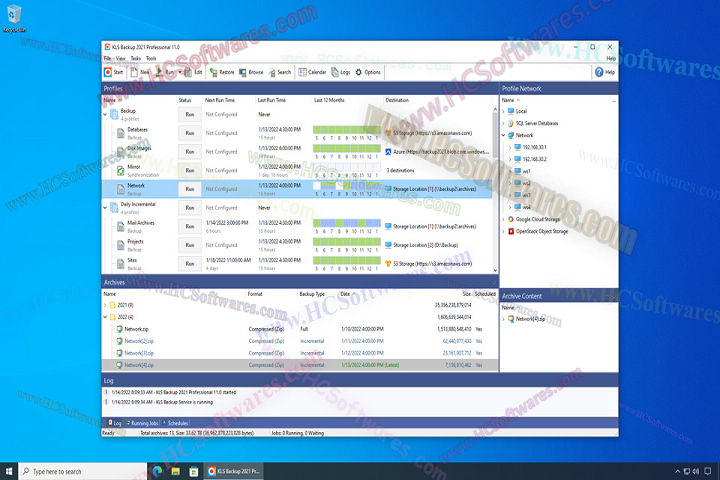Select the Network[3].zip archive
Screen dimensions: 720x480
pyautogui.click(x=139, y=353)
